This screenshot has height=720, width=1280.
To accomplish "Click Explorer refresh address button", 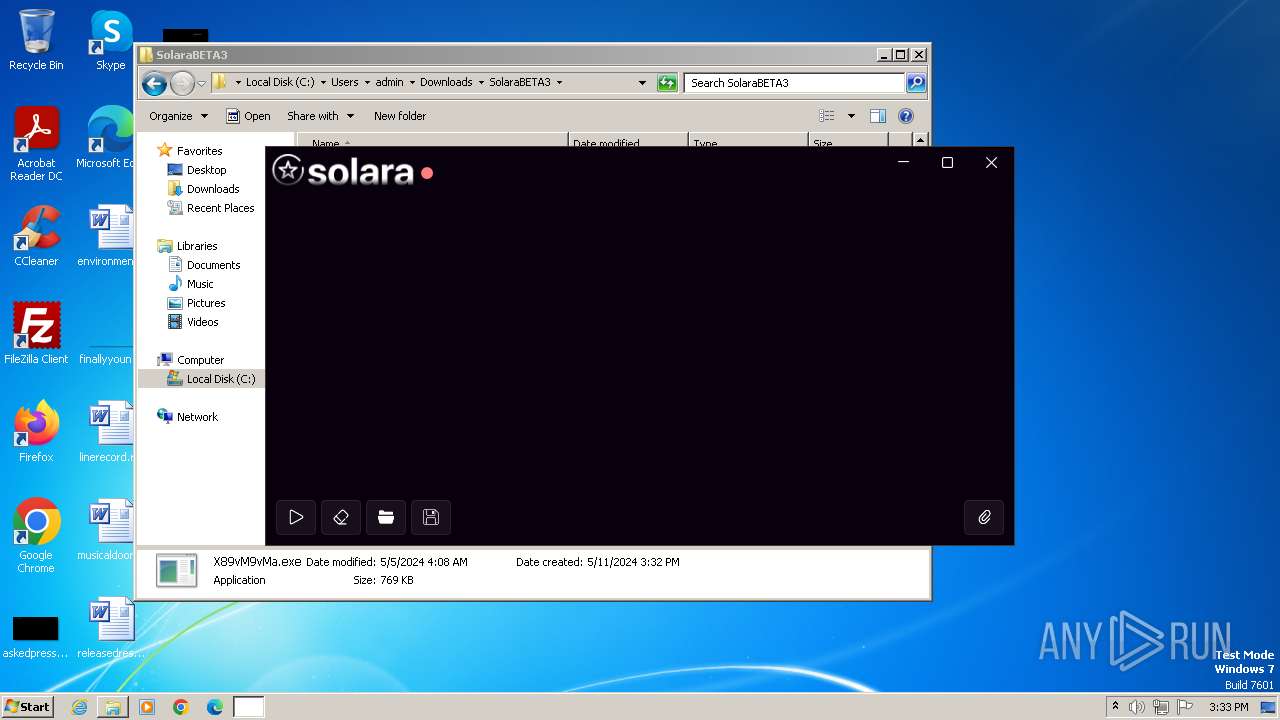I will pos(667,83).
